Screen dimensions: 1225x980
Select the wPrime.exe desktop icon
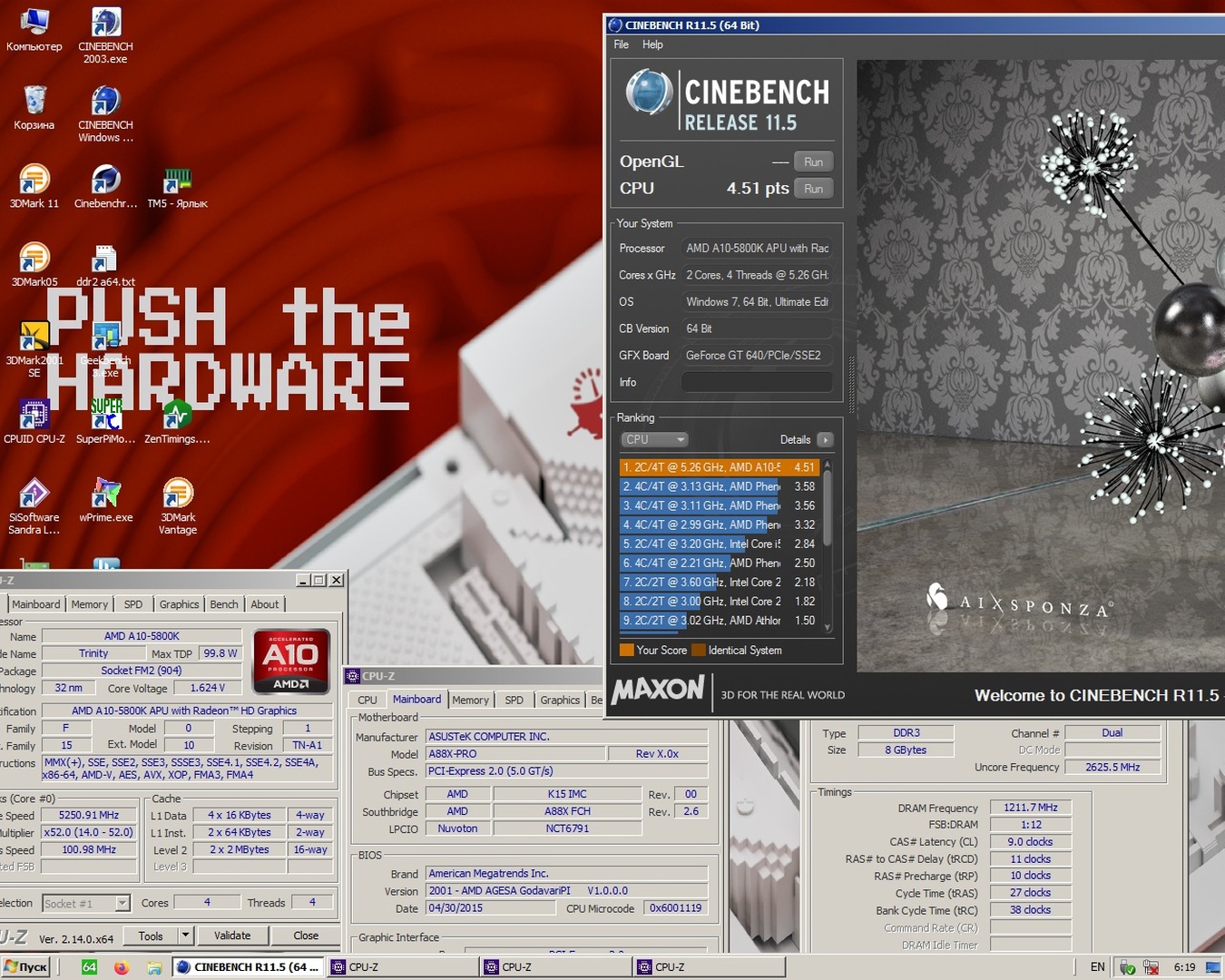(105, 500)
